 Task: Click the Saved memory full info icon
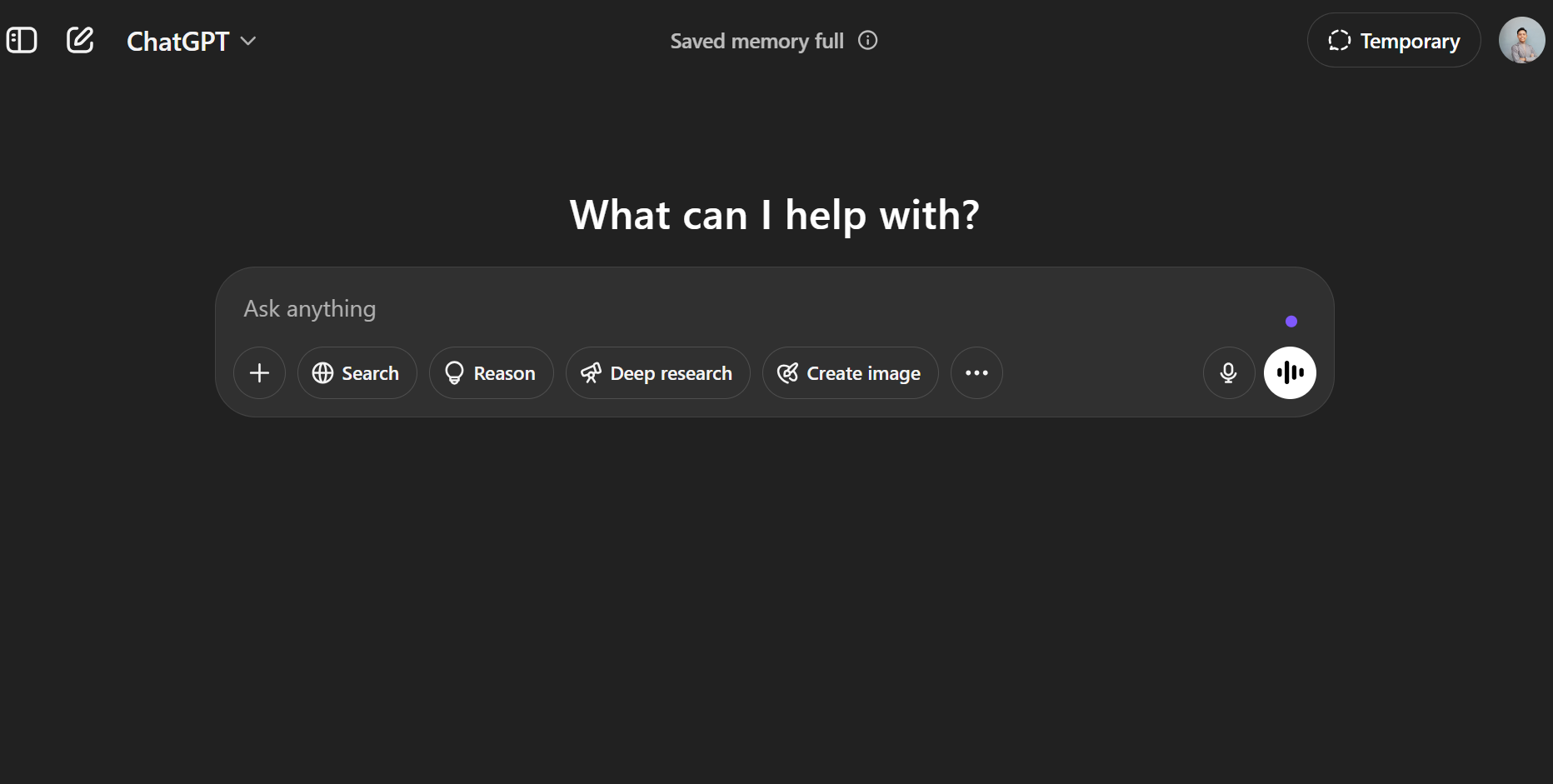(867, 40)
